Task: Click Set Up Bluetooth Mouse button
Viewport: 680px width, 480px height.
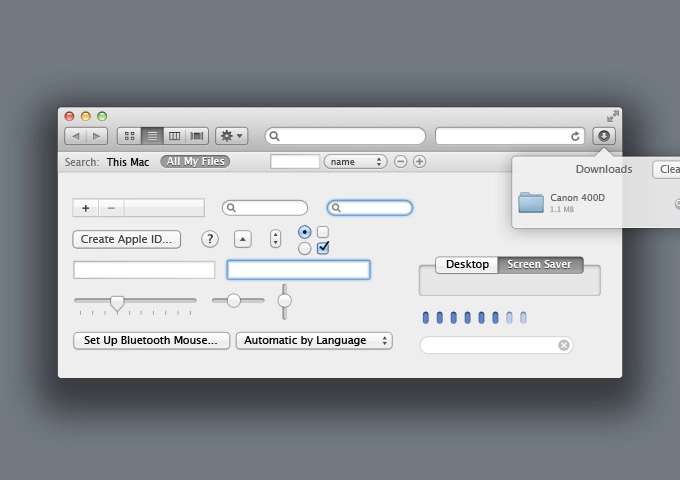Action: tap(151, 341)
